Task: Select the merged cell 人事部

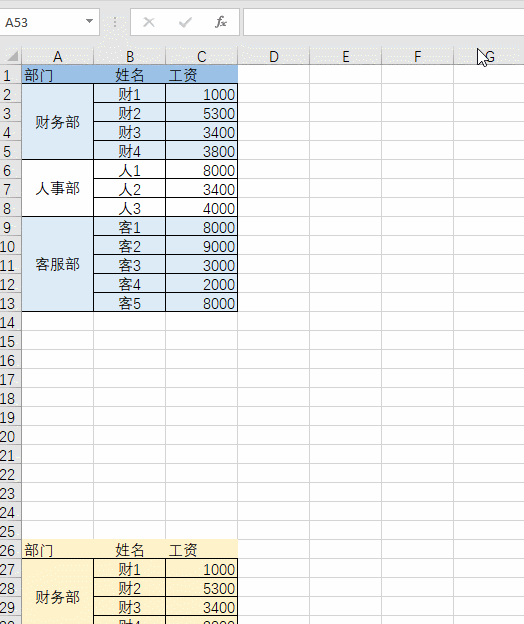Action: click(x=58, y=189)
